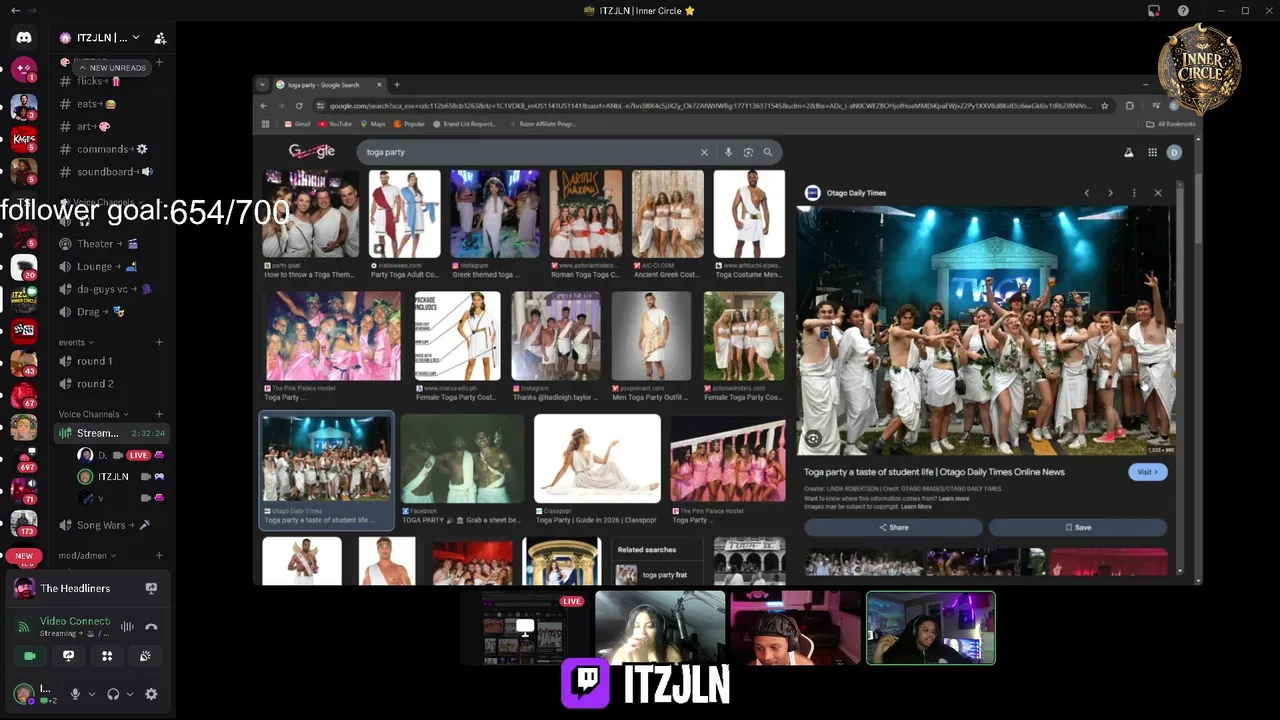
Task: Collapse the Voice Channels category above Stream
Action: click(x=94, y=414)
